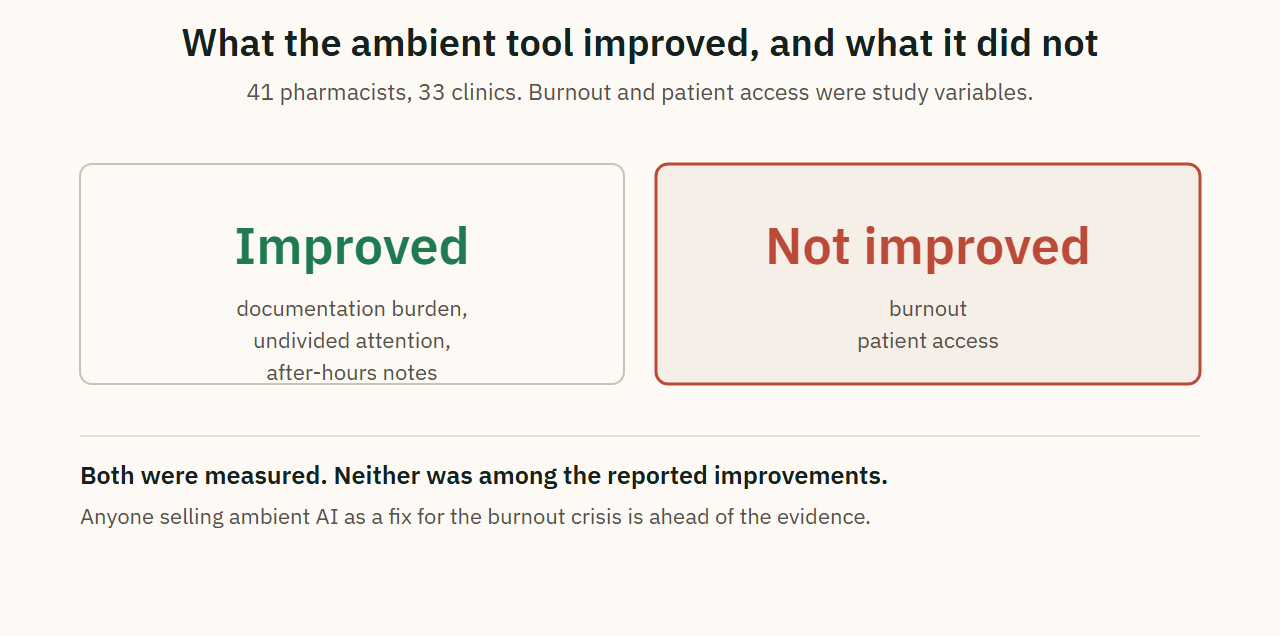The height and width of the screenshot is (636, 1280).
Task: Select the red Not improved heading
Action: coord(928,246)
